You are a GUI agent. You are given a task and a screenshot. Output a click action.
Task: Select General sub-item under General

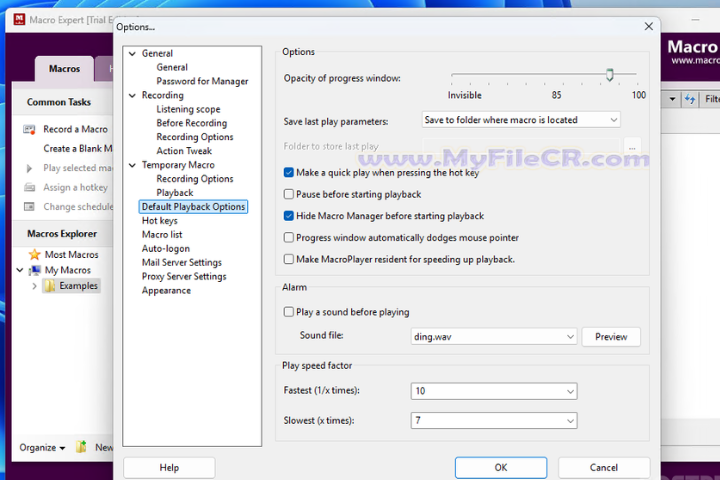[172, 68]
